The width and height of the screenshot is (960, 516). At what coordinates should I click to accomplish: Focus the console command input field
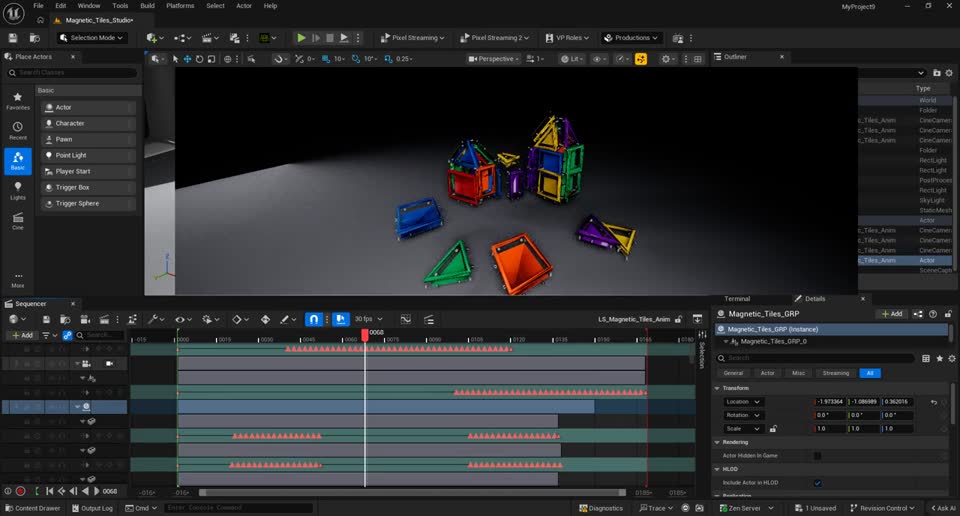(239, 508)
